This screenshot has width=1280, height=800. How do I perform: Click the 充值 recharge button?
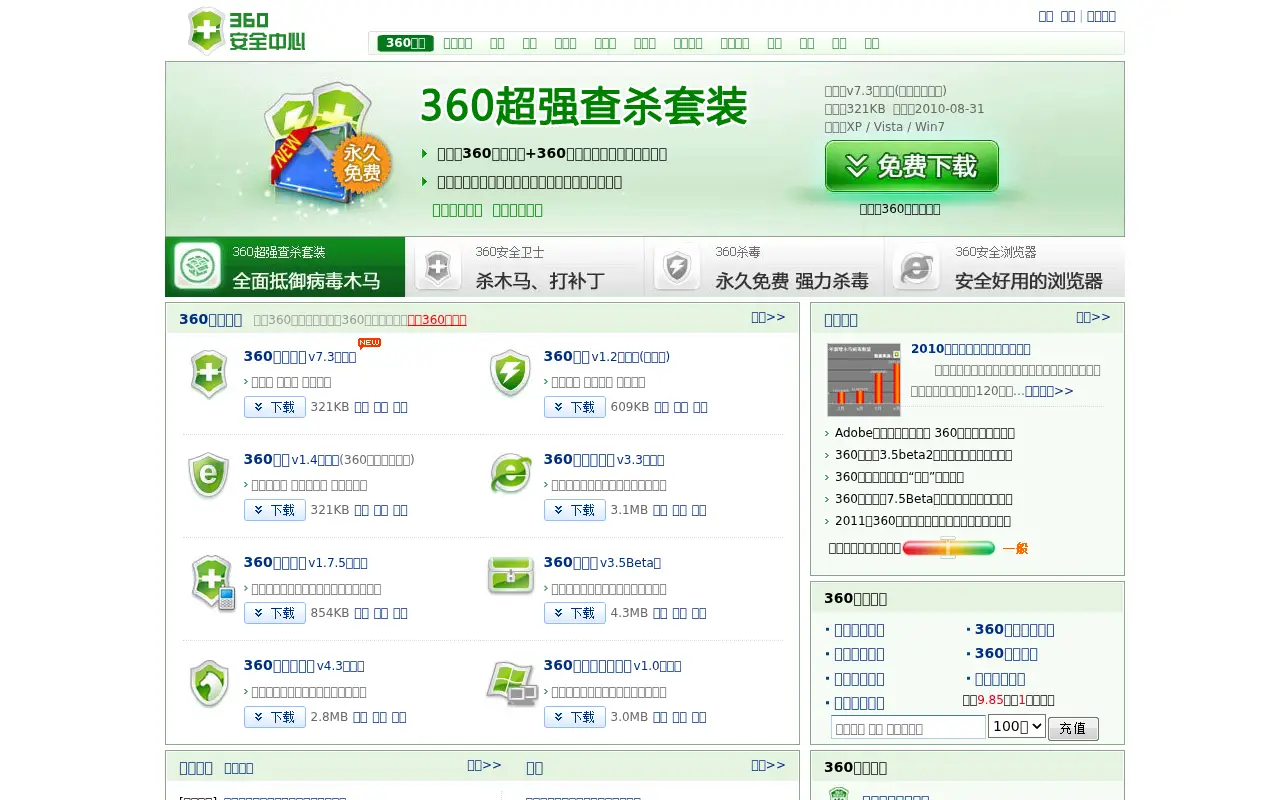(1073, 729)
